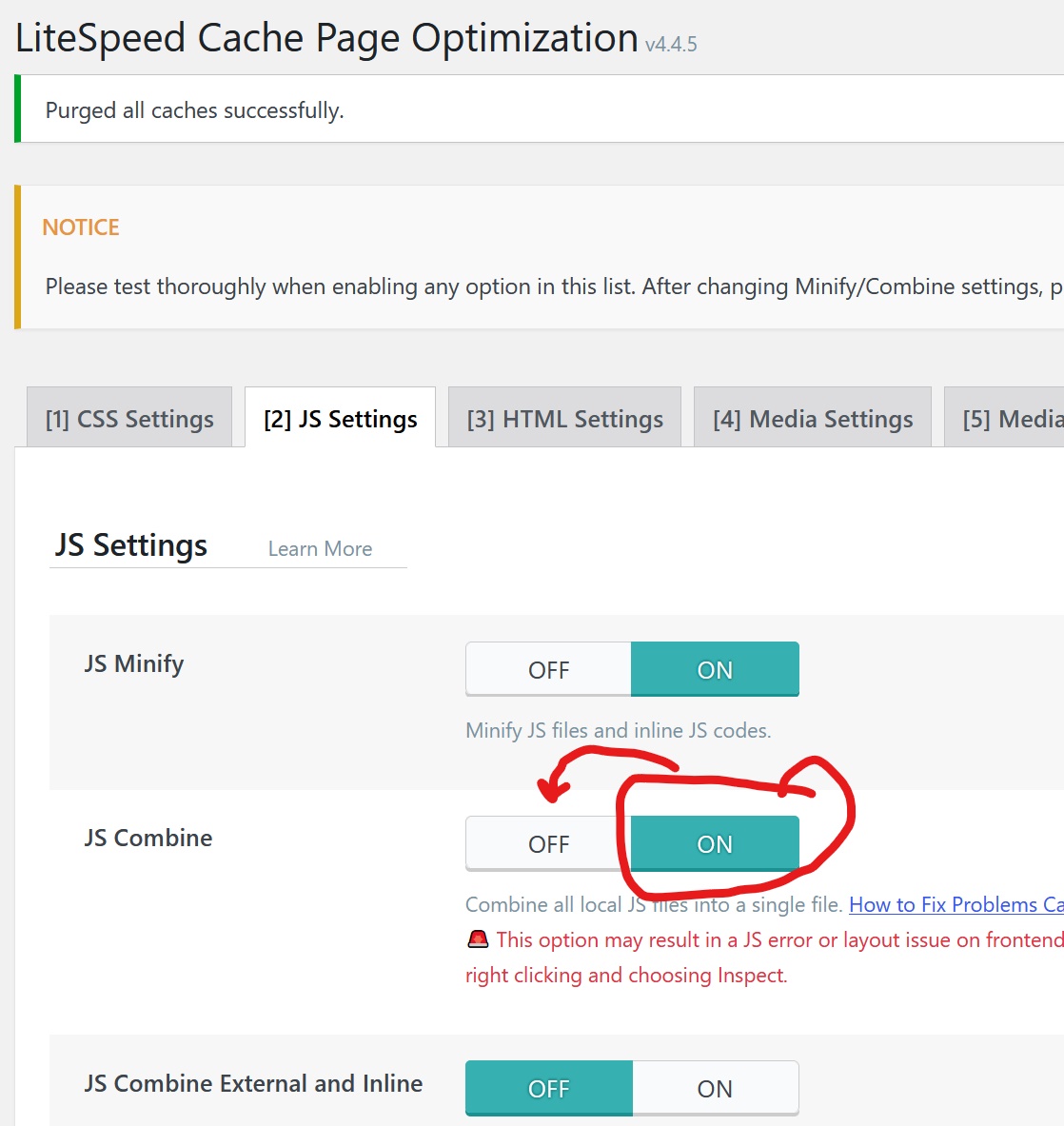Image resolution: width=1064 pixels, height=1126 pixels.
Task: Select the [4] Media Settings tab
Action: tap(812, 417)
